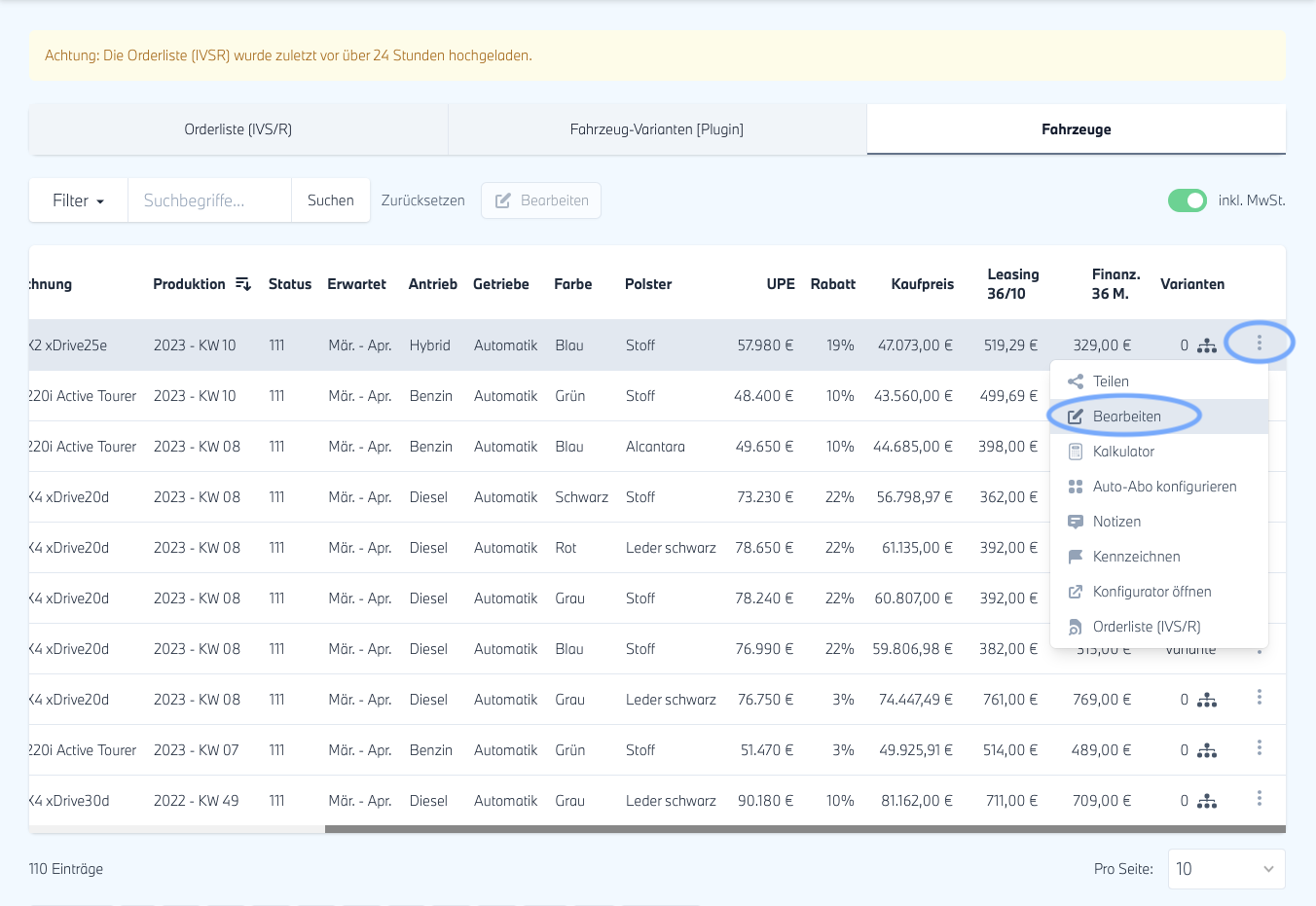Image resolution: width=1316 pixels, height=906 pixels.
Task: Select Bearbeiten from the context menu
Action: pyautogui.click(x=1126, y=417)
